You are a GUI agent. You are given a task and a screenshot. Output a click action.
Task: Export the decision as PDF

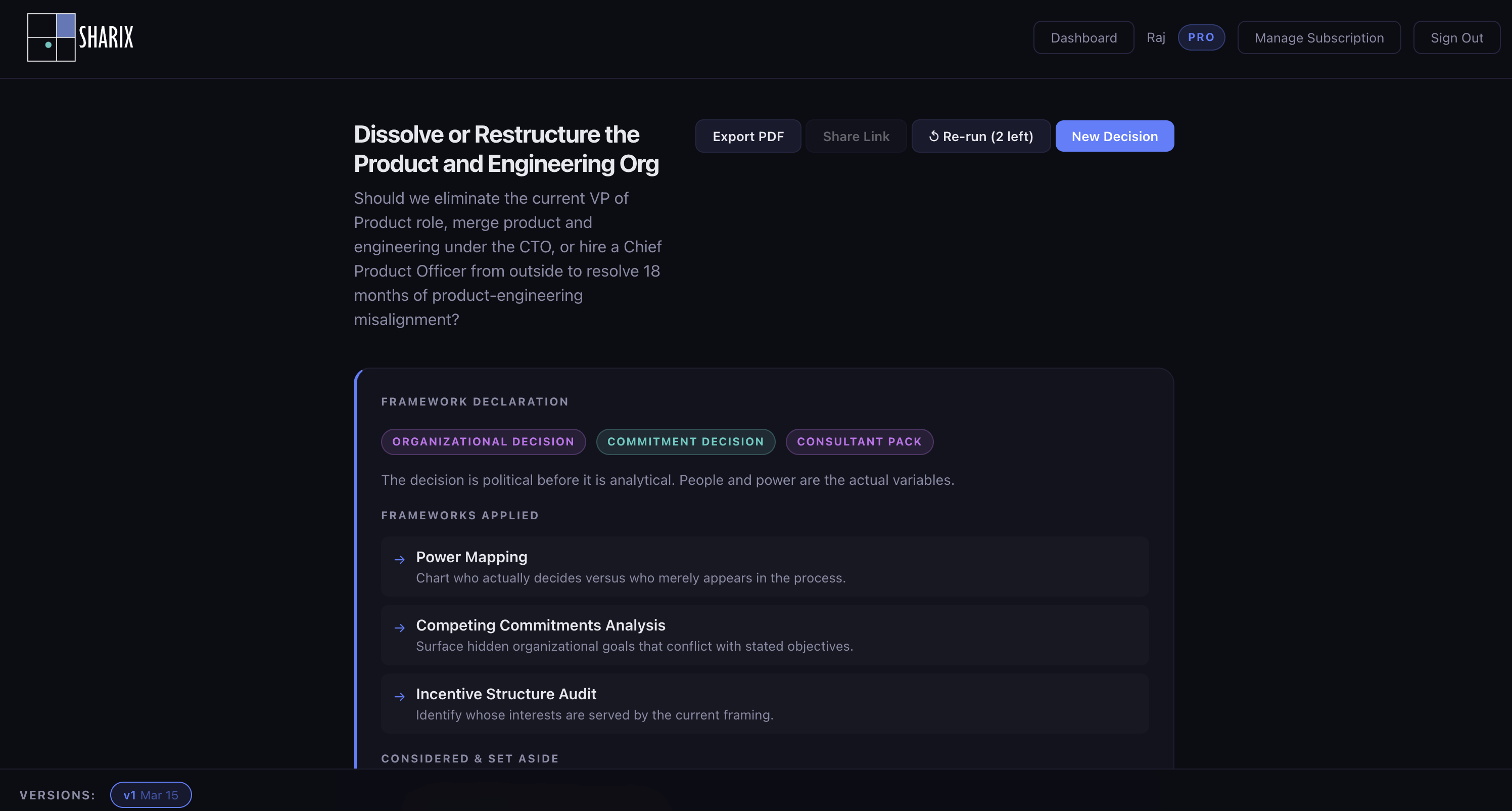click(x=747, y=136)
